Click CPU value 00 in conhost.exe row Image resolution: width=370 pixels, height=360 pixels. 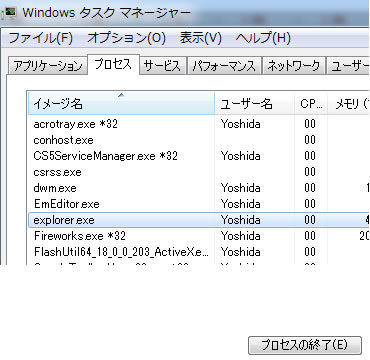tap(310, 140)
